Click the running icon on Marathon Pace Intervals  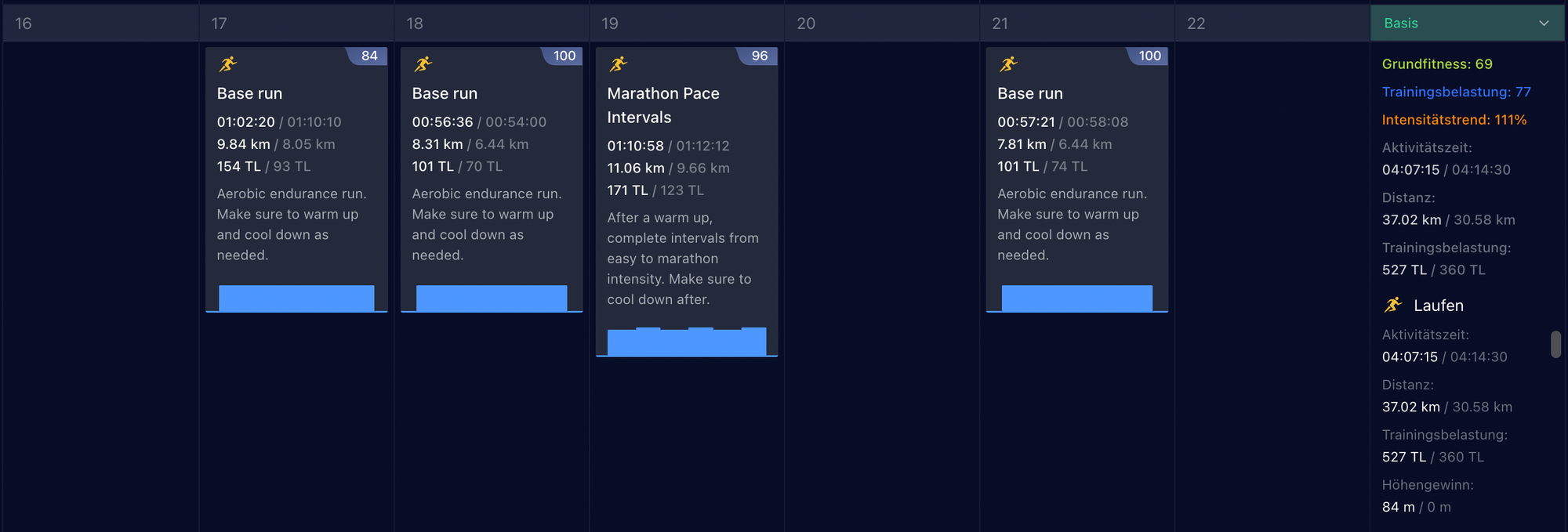(618, 64)
